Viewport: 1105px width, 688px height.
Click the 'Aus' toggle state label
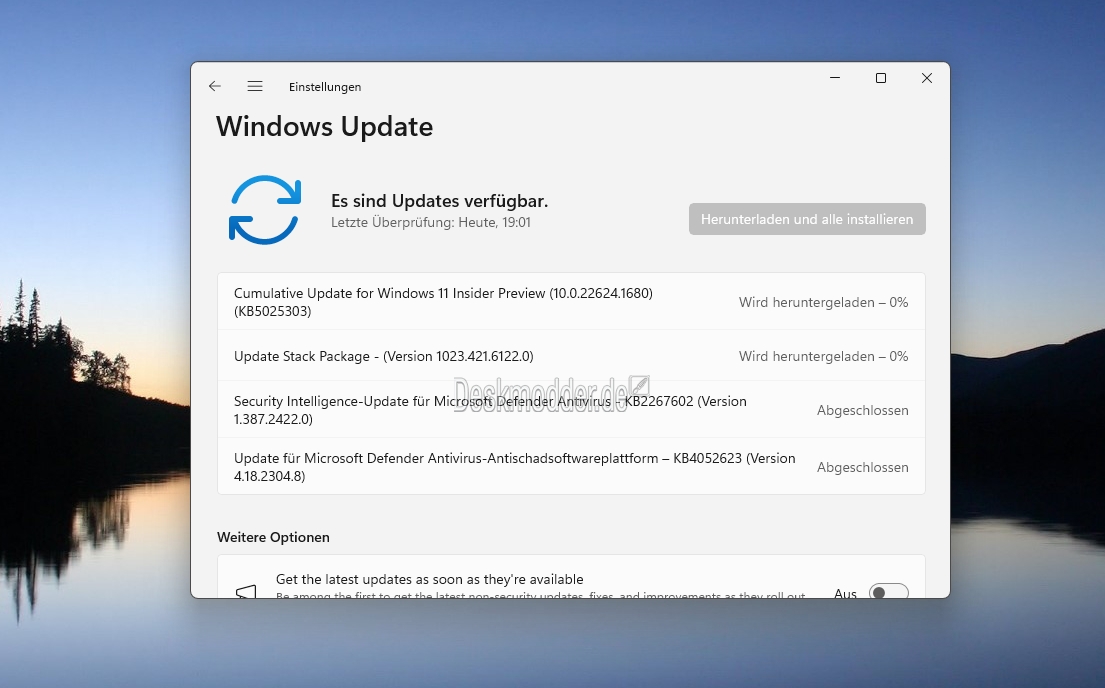pyautogui.click(x=845, y=593)
